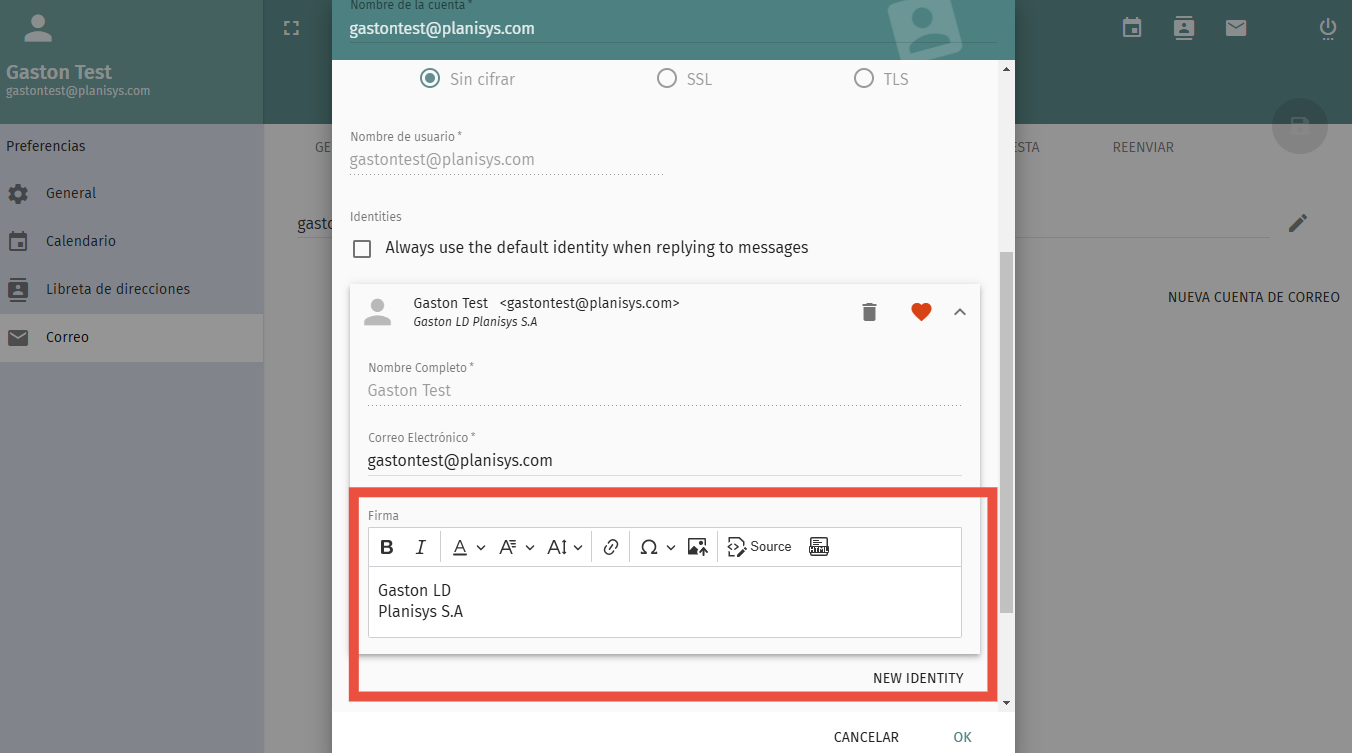Enable always use default identity checkbox
The image size is (1352, 753).
[x=362, y=248]
